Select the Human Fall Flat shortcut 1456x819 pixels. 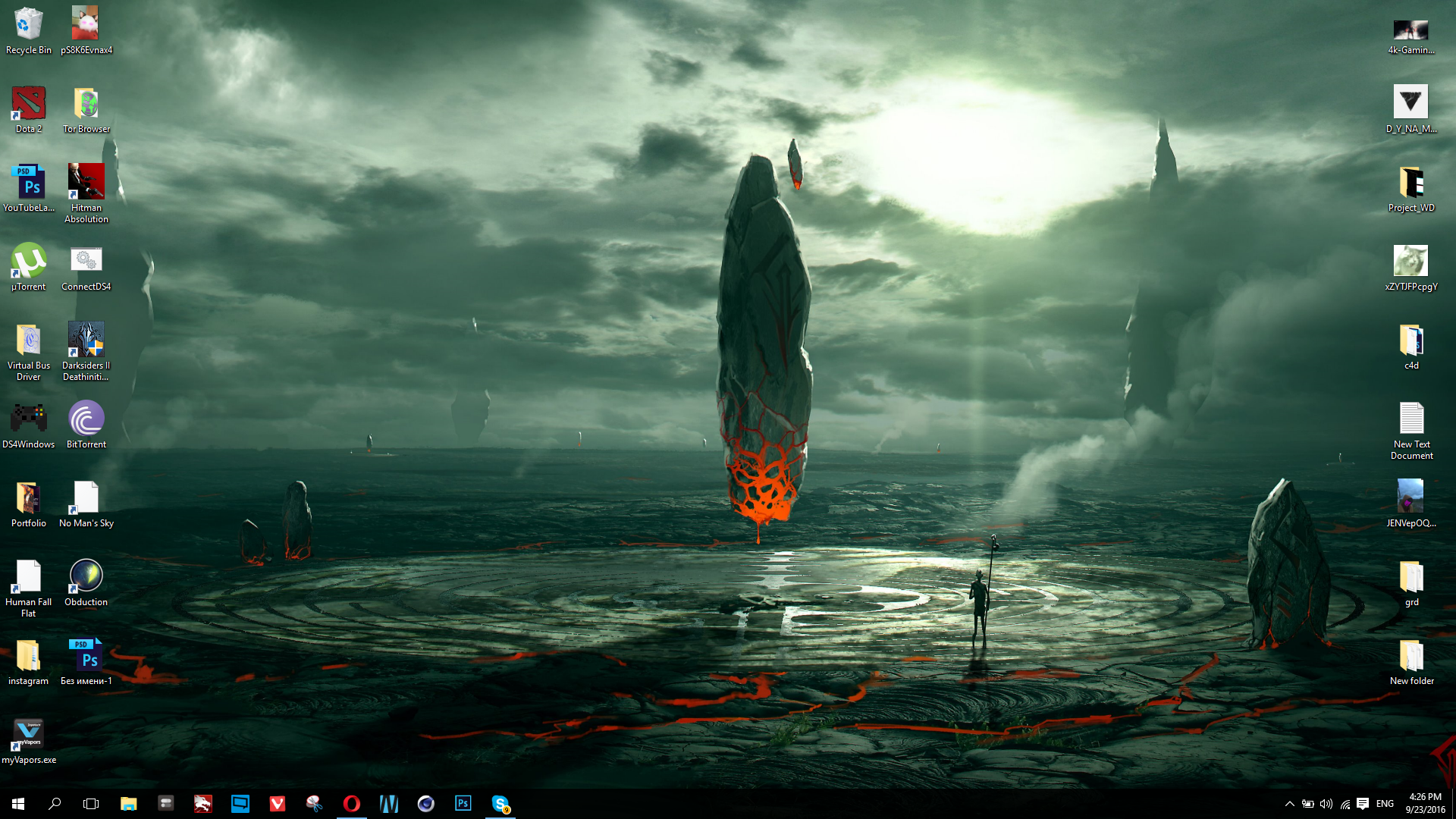pyautogui.click(x=29, y=588)
